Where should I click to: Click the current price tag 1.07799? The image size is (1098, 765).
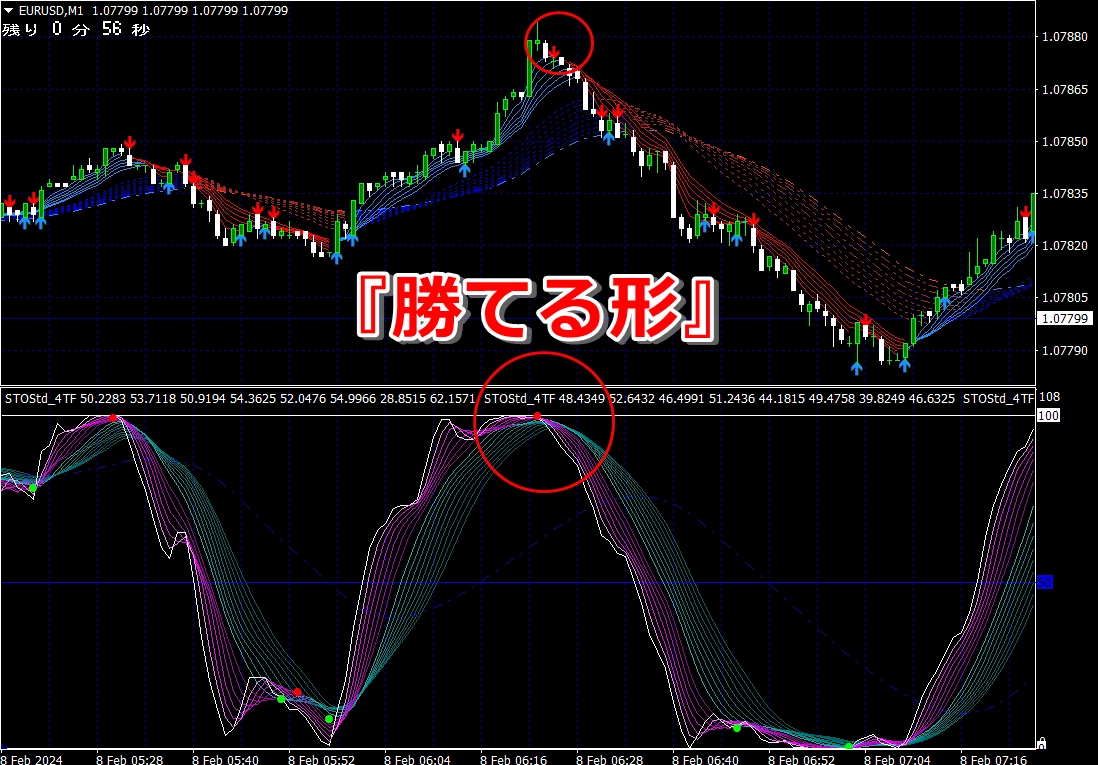(1062, 319)
